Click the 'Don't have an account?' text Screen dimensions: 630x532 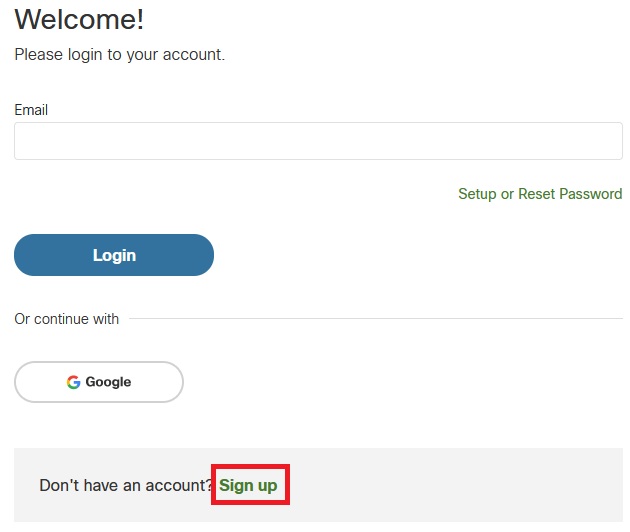[126, 485]
